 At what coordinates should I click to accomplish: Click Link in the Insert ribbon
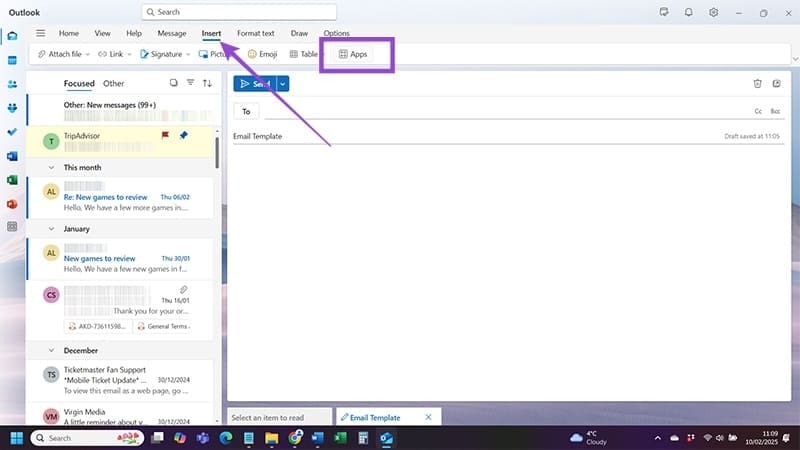click(x=111, y=54)
